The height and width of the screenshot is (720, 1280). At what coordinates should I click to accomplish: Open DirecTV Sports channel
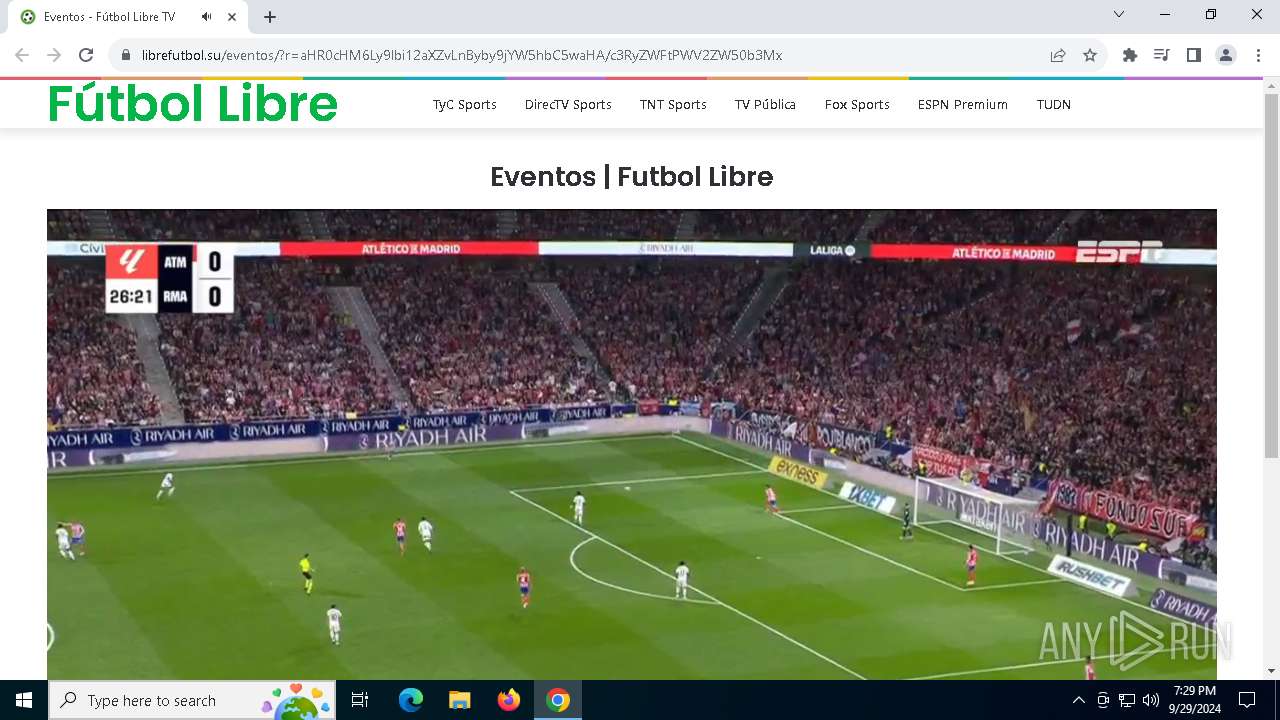(x=568, y=104)
